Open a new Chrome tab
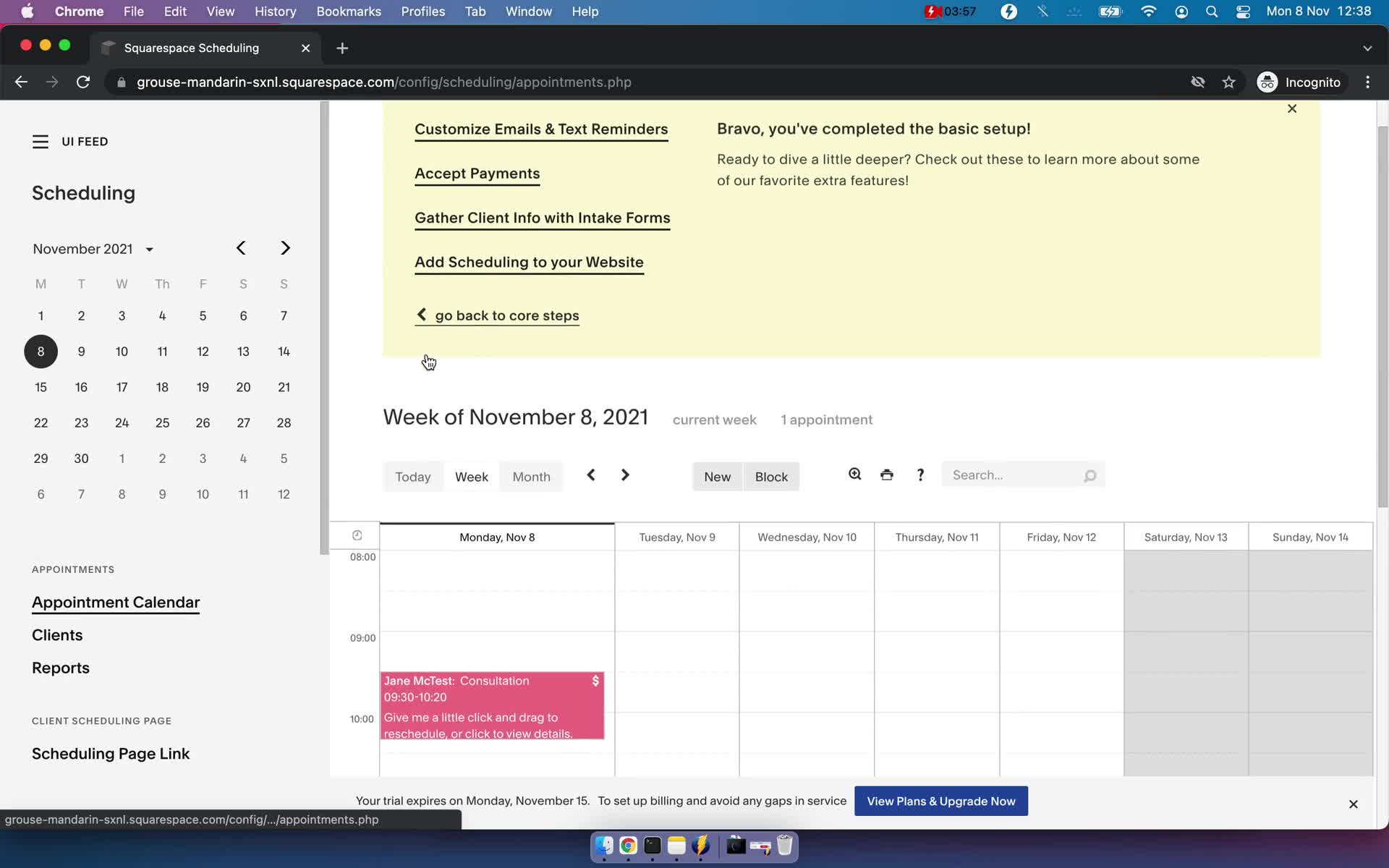The height and width of the screenshot is (868, 1389). pyautogui.click(x=342, y=48)
